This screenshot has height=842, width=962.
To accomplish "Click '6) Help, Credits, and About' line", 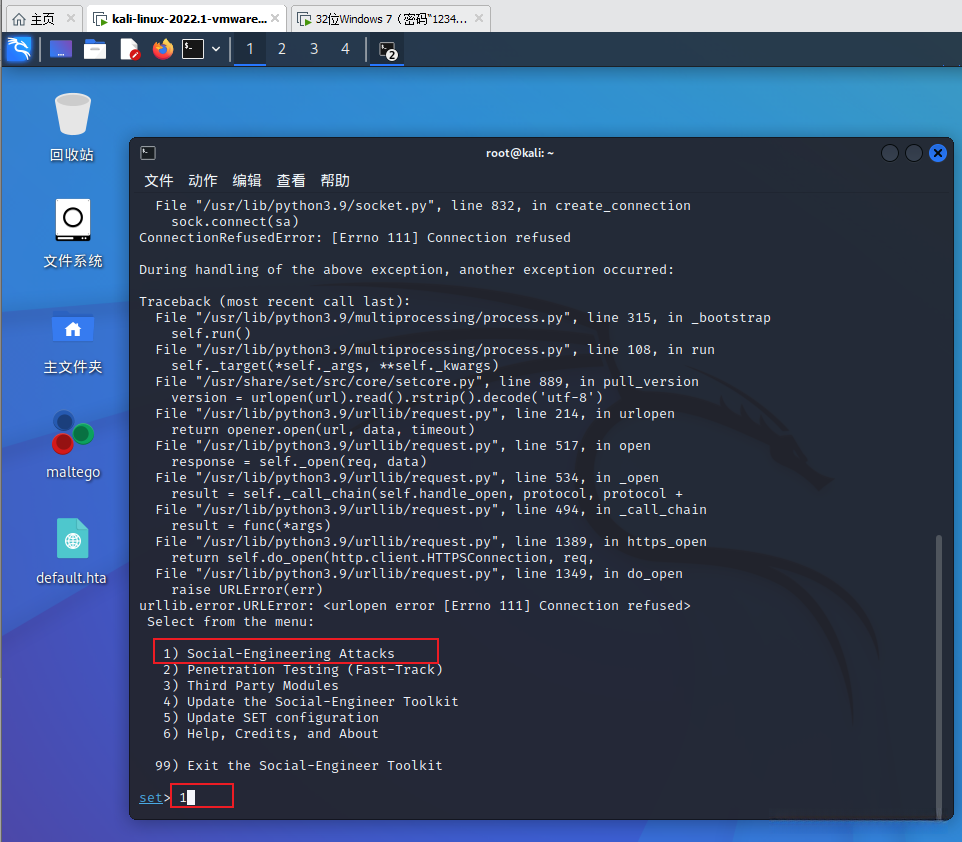I will 271,733.
